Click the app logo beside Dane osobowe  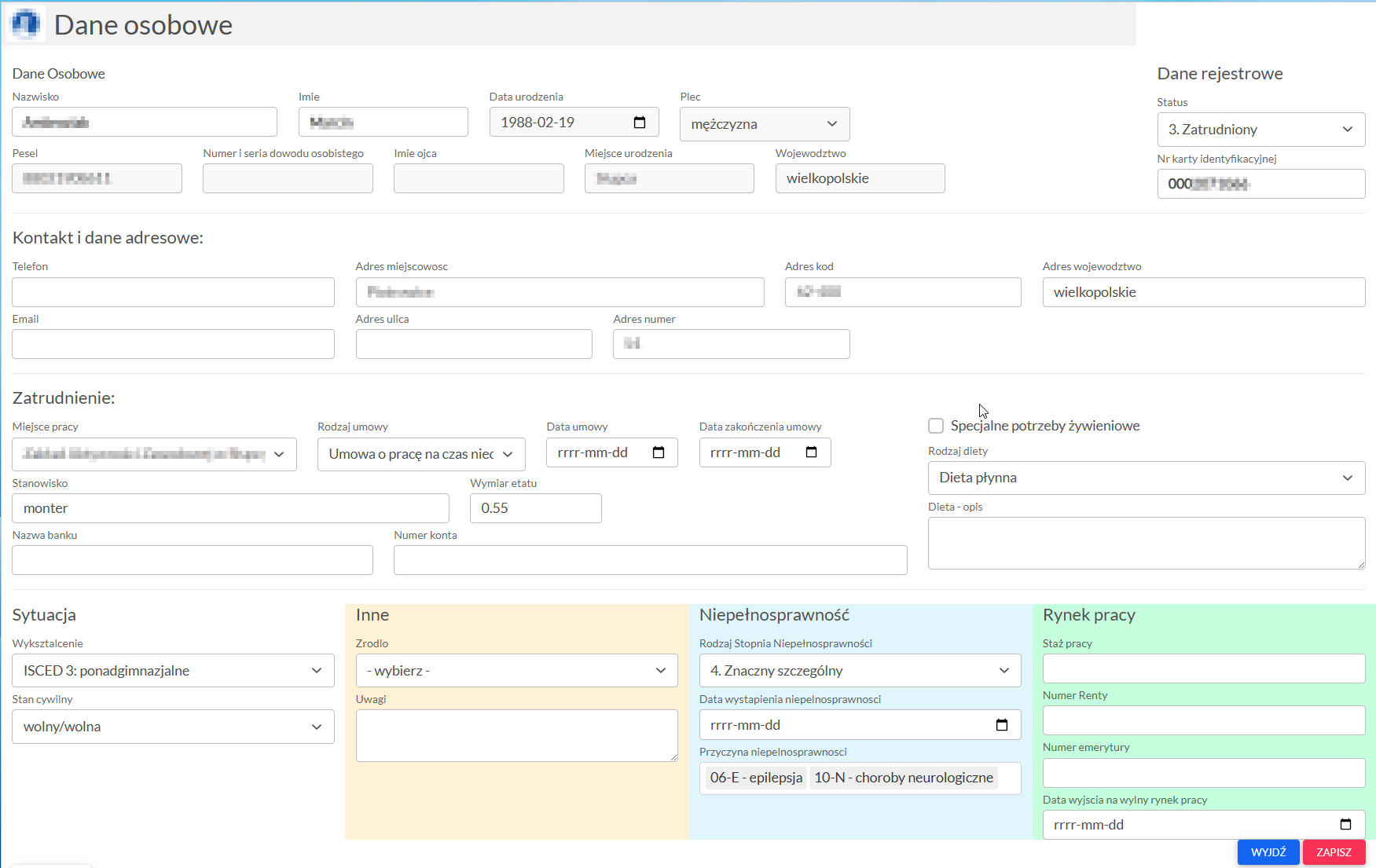[26, 24]
